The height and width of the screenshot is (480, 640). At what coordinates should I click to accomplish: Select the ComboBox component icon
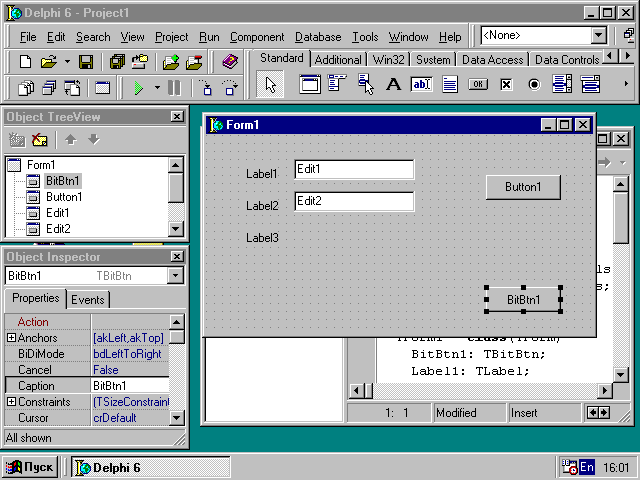[x=590, y=84]
